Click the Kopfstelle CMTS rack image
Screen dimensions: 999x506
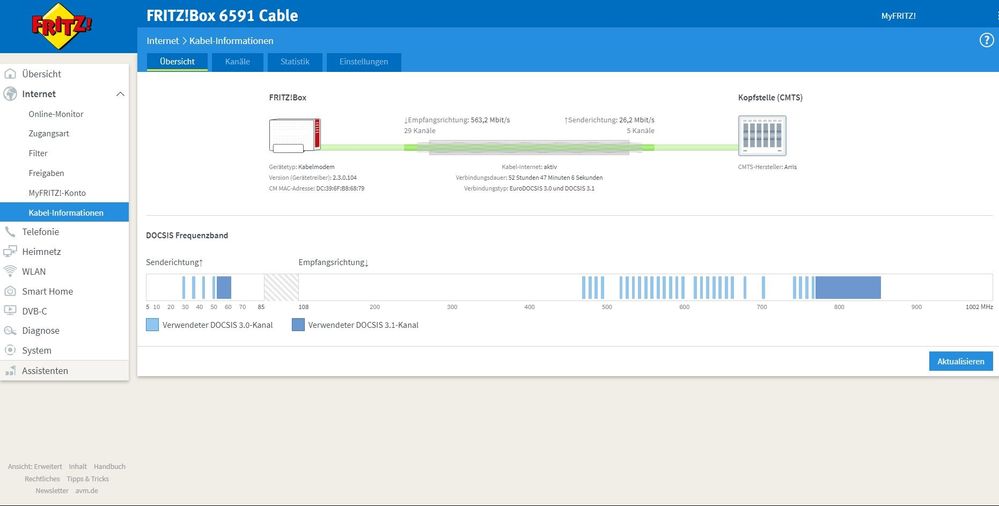pyautogui.click(x=762, y=135)
